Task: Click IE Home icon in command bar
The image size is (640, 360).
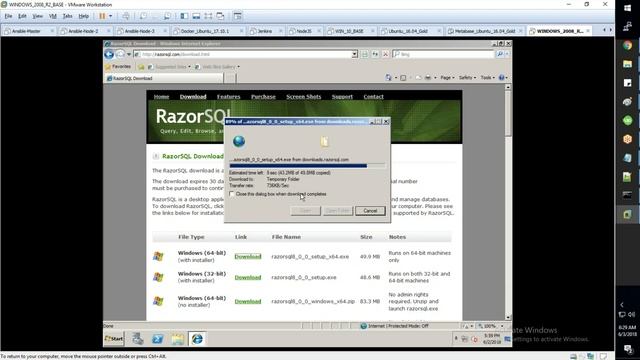Action: [x=388, y=78]
